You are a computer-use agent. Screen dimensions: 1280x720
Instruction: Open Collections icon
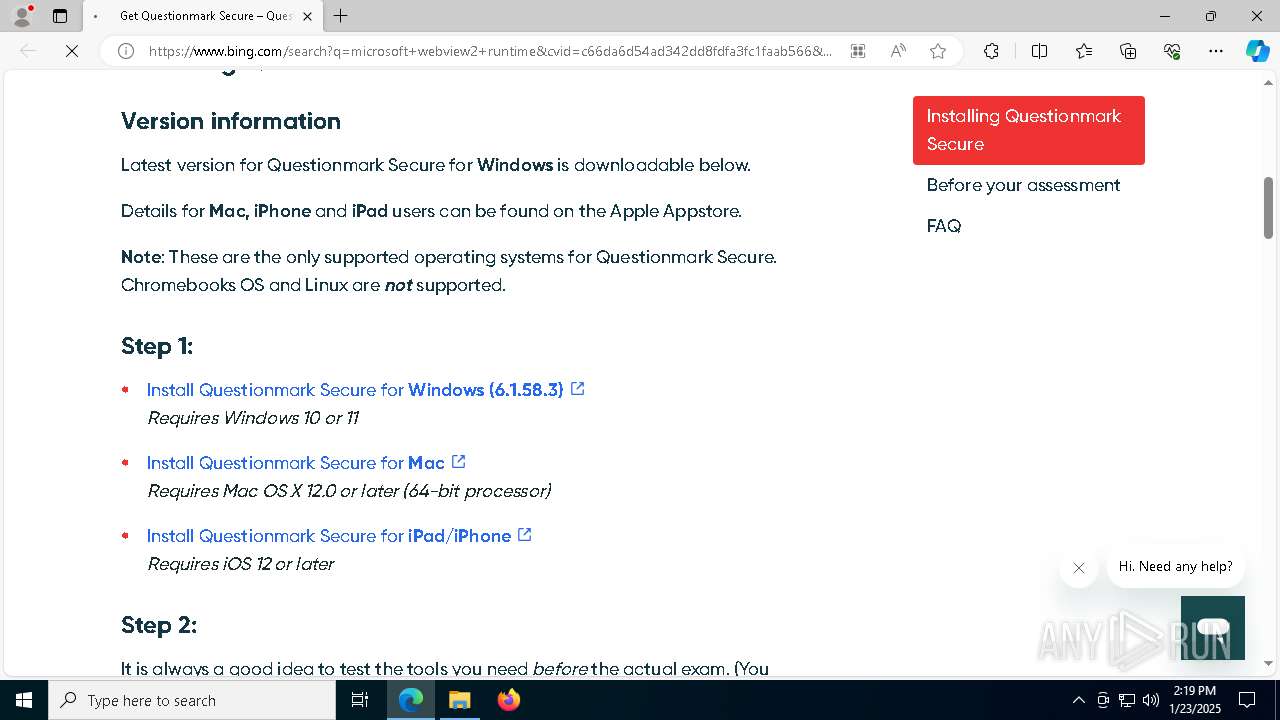click(x=1128, y=51)
